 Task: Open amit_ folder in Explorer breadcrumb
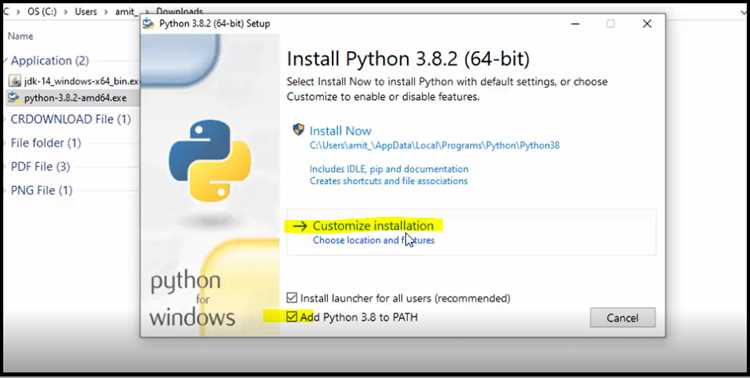coord(126,11)
